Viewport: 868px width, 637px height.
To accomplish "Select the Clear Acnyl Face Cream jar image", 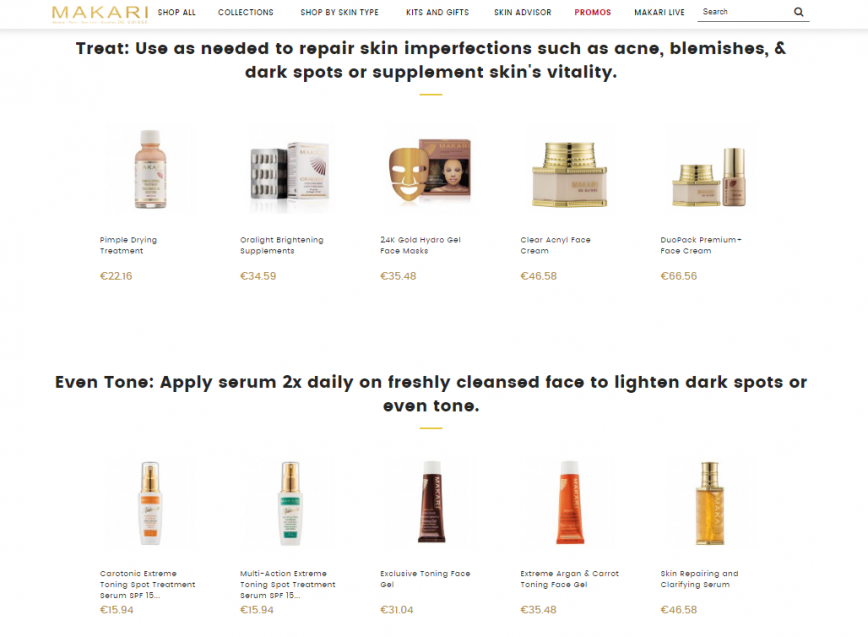I will click(x=570, y=174).
